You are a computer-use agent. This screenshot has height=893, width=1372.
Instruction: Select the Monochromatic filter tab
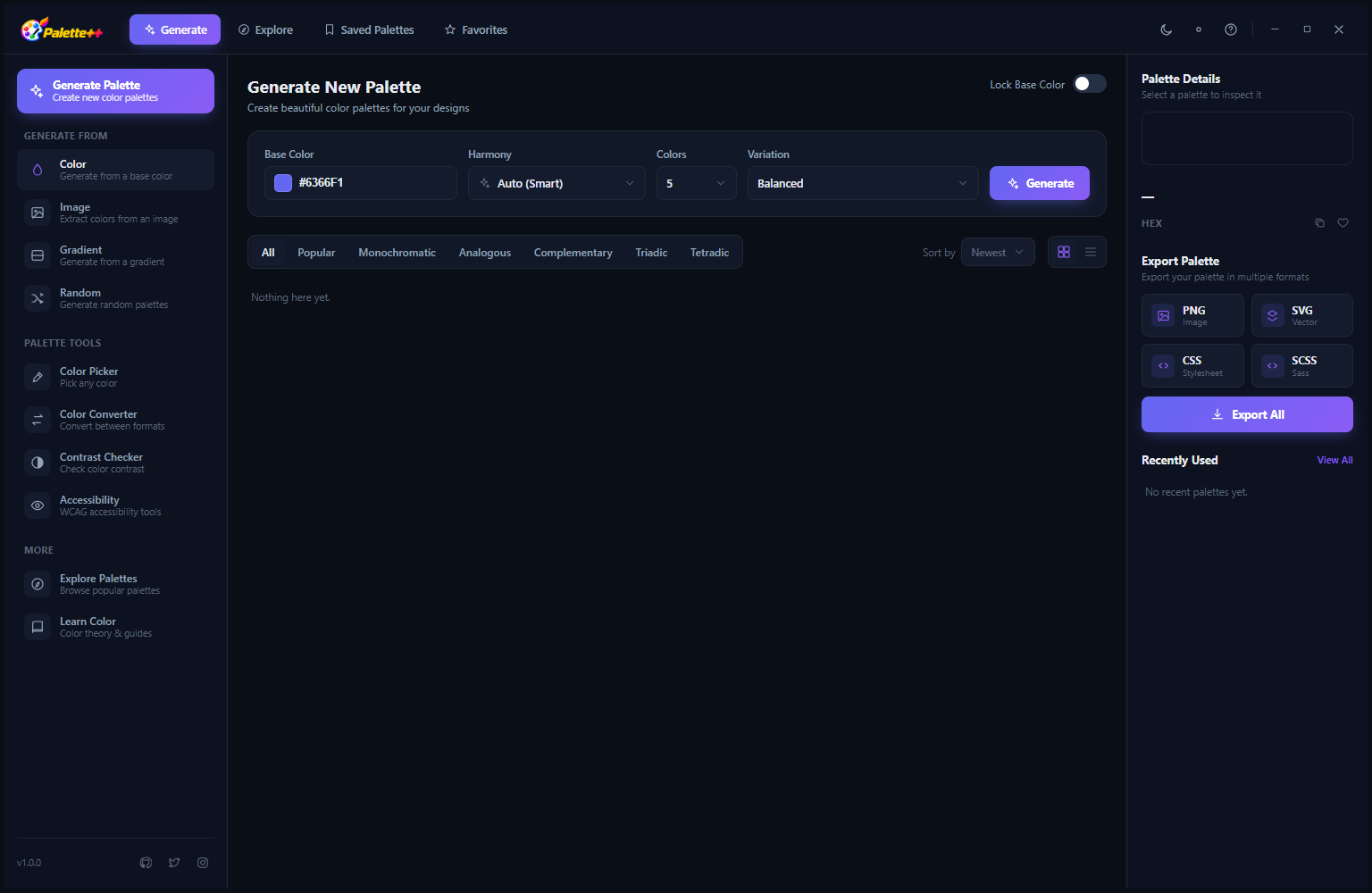click(x=397, y=253)
